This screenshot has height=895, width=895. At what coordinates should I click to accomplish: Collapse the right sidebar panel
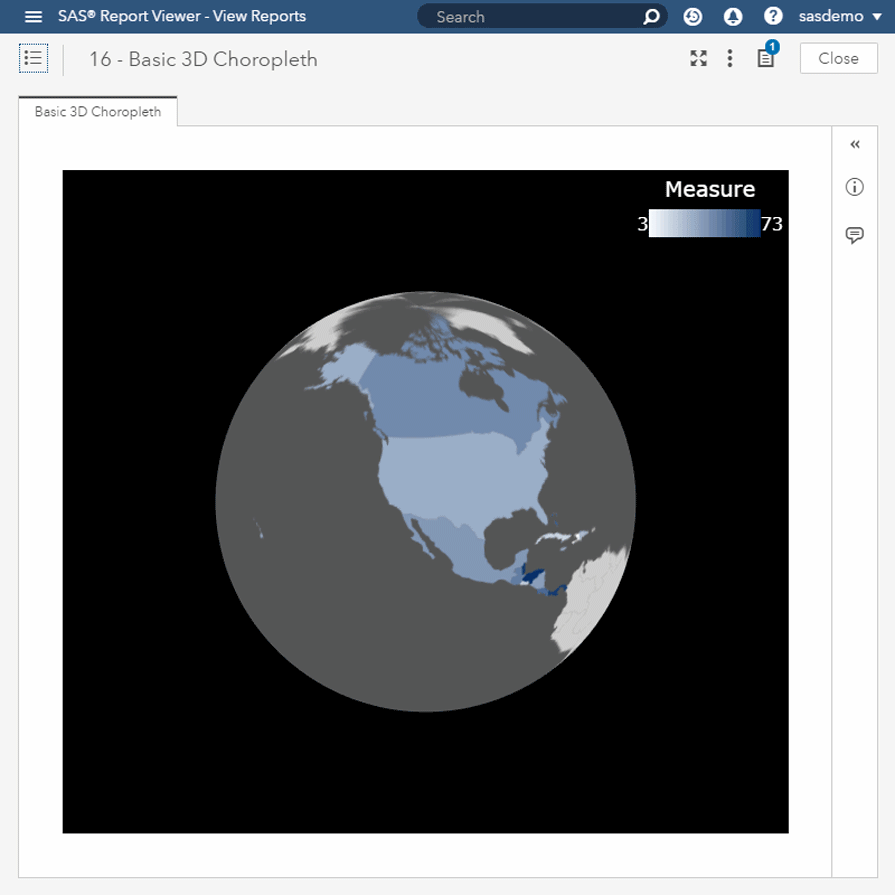coord(855,144)
